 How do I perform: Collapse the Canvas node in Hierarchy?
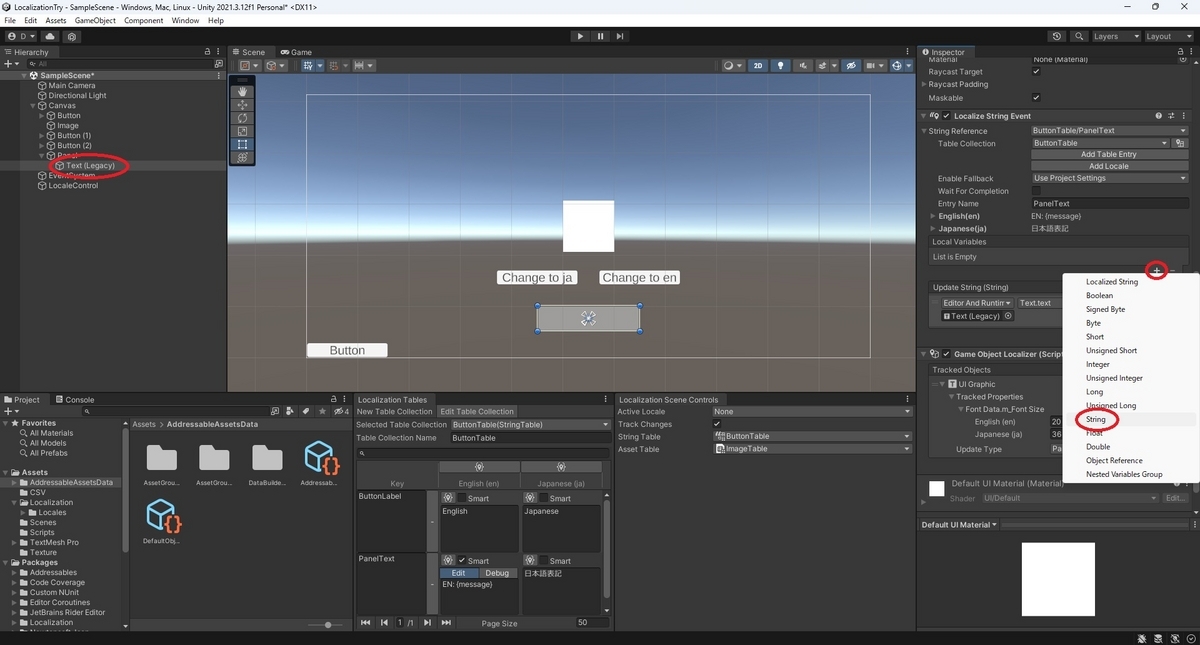click(x=33, y=106)
